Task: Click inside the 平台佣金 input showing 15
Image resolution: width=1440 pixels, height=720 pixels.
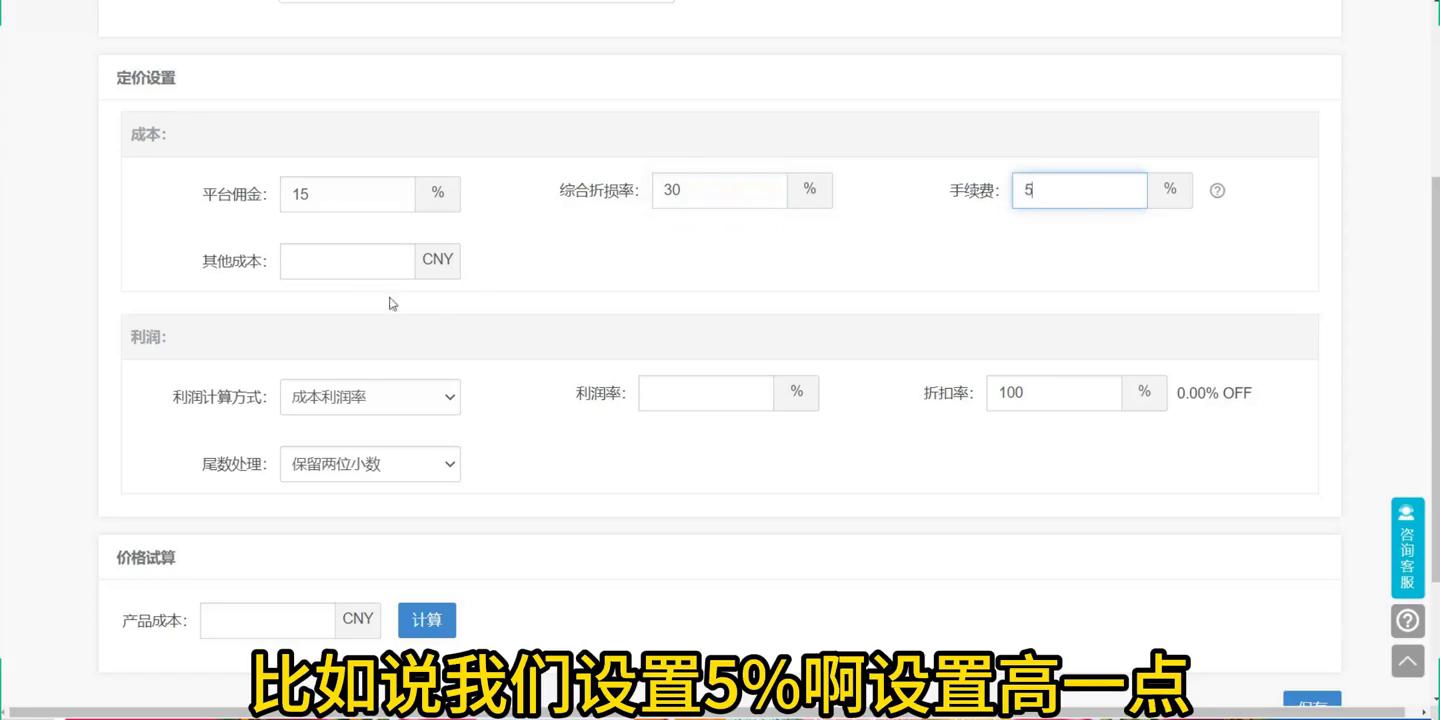Action: point(347,193)
